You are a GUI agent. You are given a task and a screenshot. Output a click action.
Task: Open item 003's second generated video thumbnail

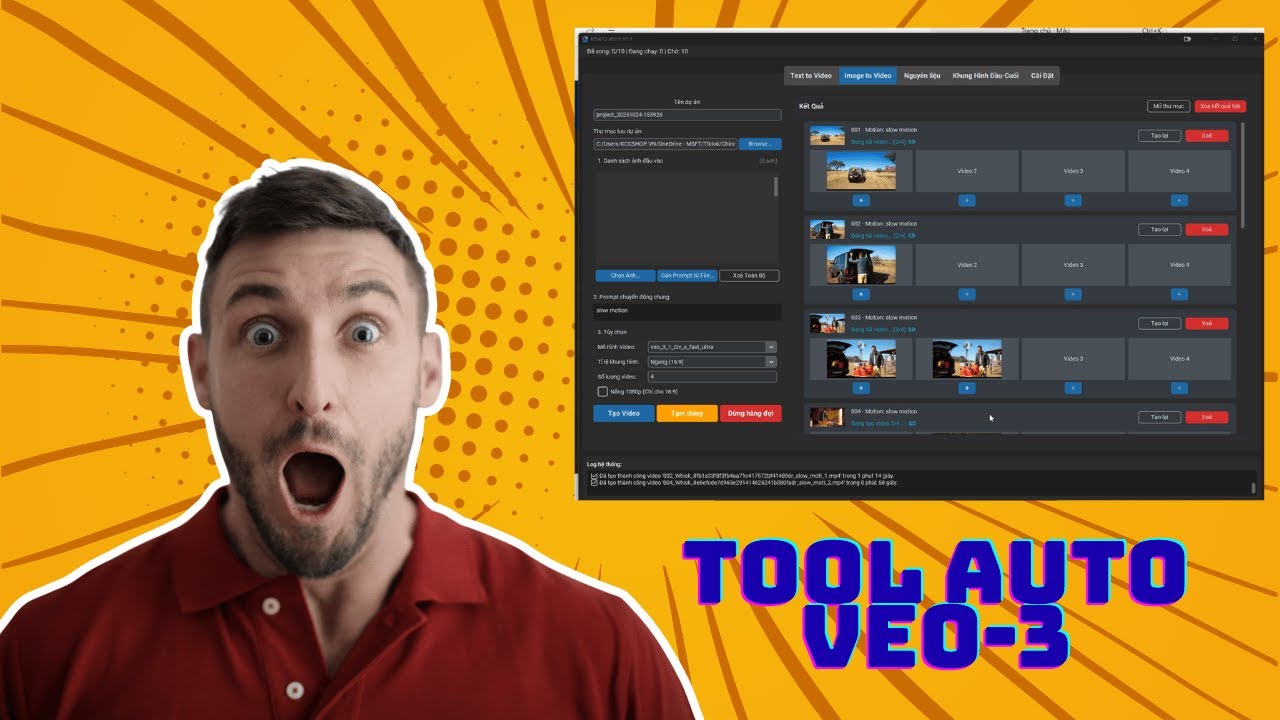(x=967, y=359)
